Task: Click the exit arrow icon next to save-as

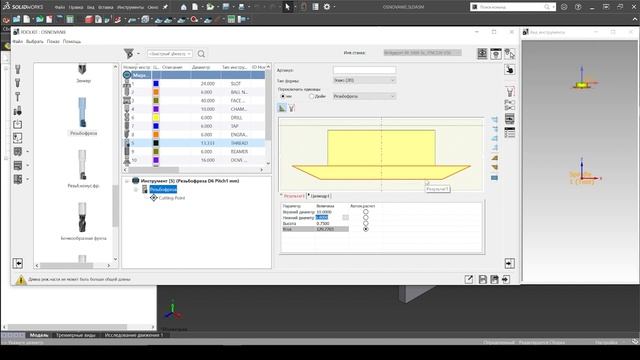Action: pyautogui.click(x=506, y=279)
